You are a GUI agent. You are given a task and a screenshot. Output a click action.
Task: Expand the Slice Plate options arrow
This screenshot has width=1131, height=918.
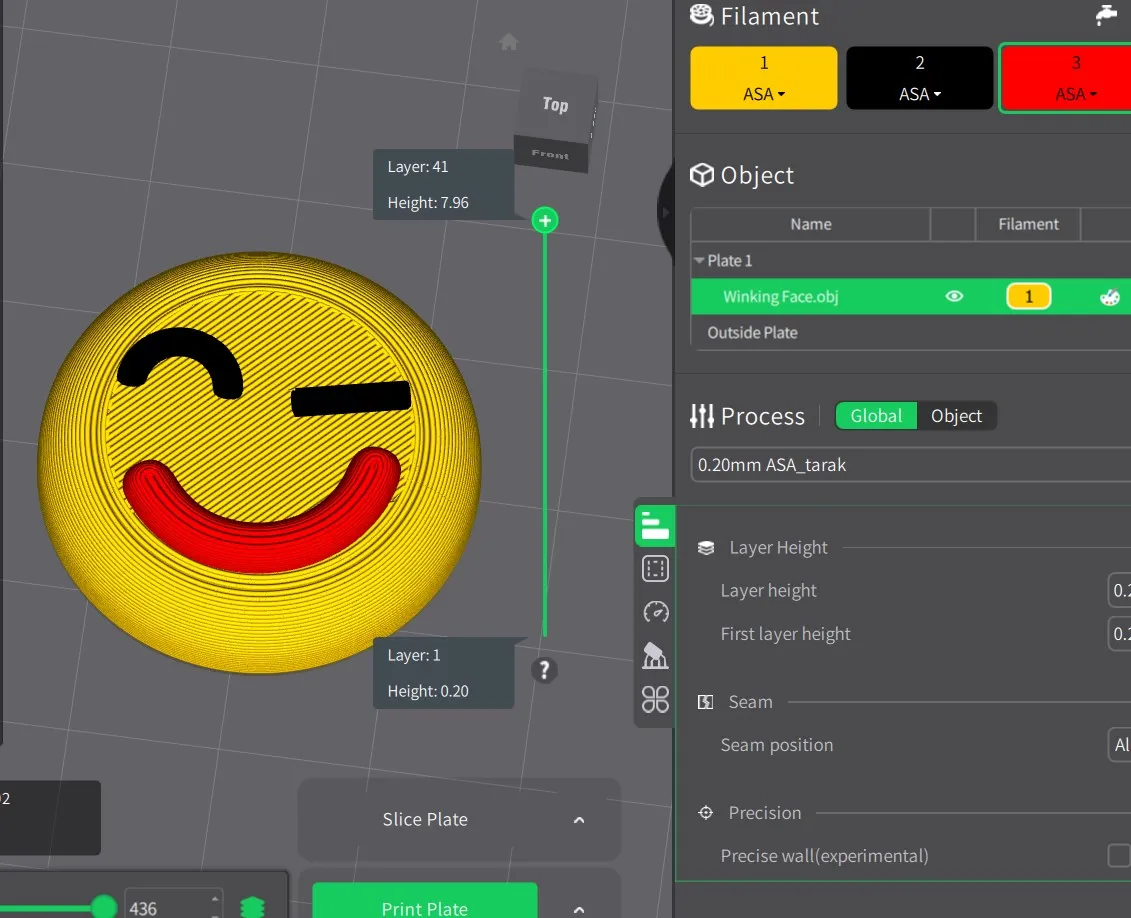tap(579, 820)
